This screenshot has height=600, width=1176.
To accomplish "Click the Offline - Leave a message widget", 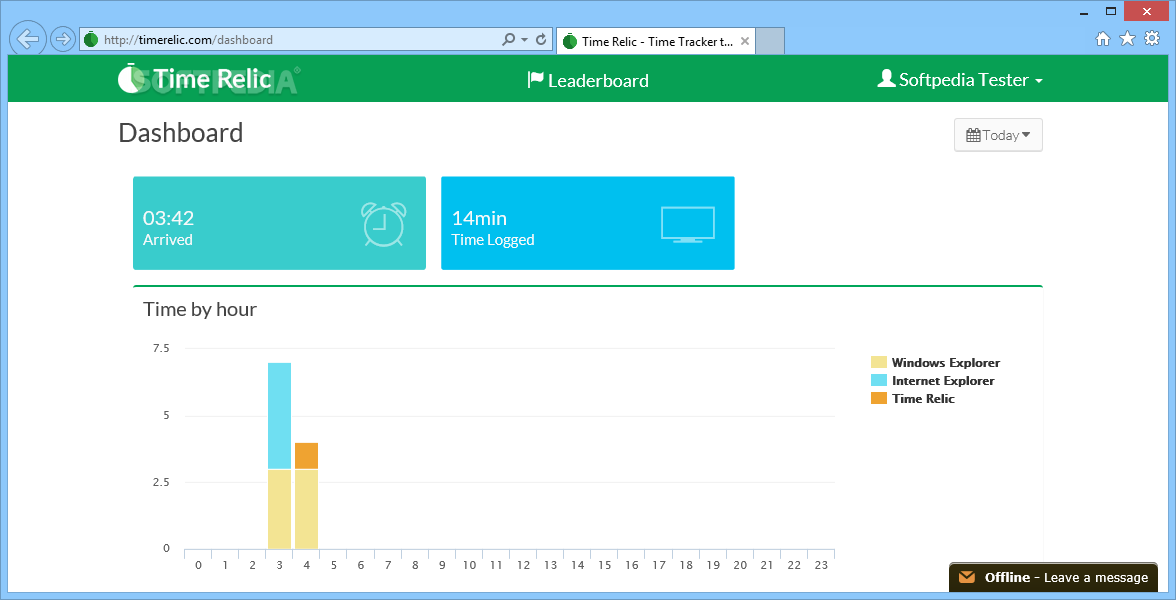I will tap(1053, 578).
